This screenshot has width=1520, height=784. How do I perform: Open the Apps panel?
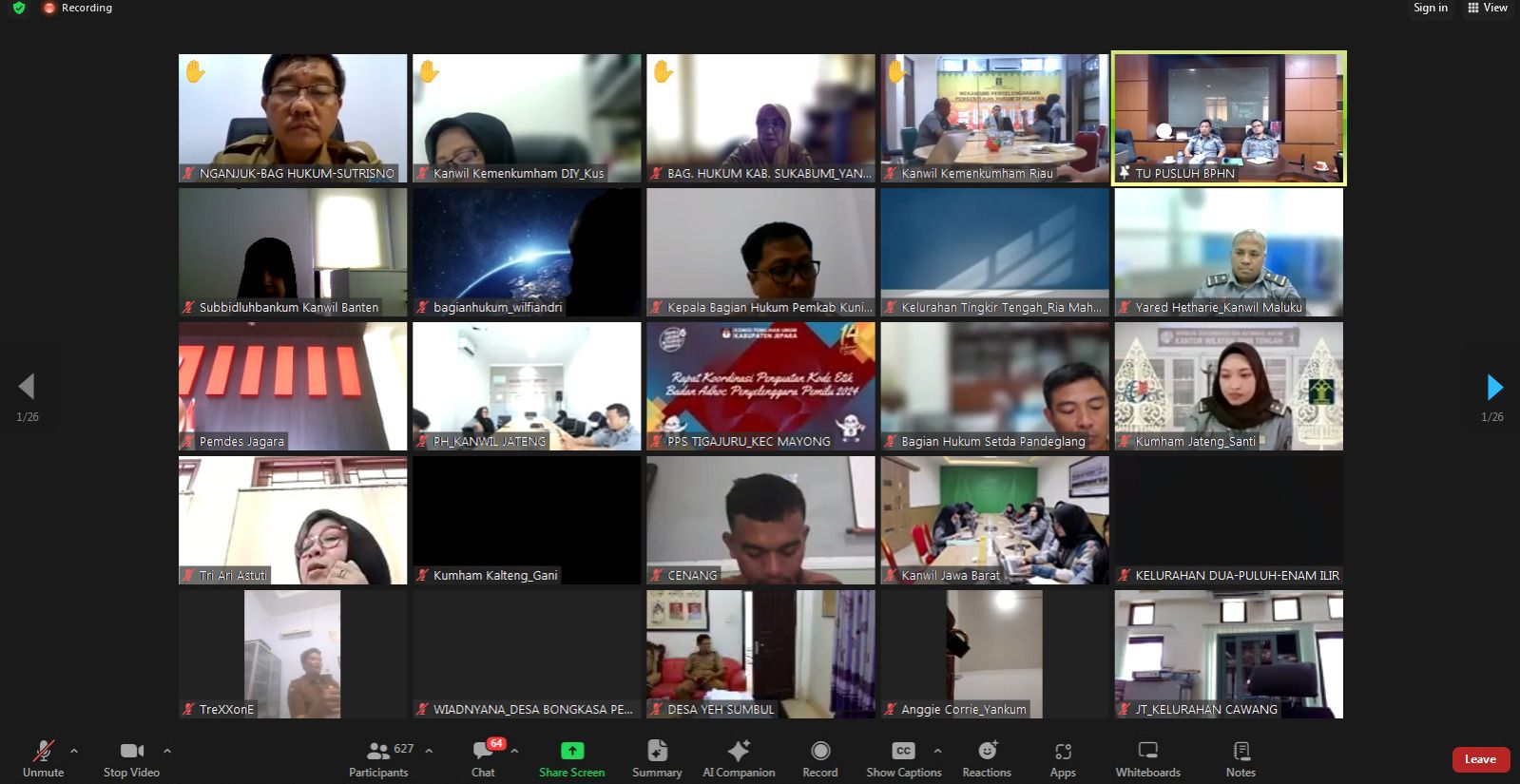click(x=1063, y=759)
